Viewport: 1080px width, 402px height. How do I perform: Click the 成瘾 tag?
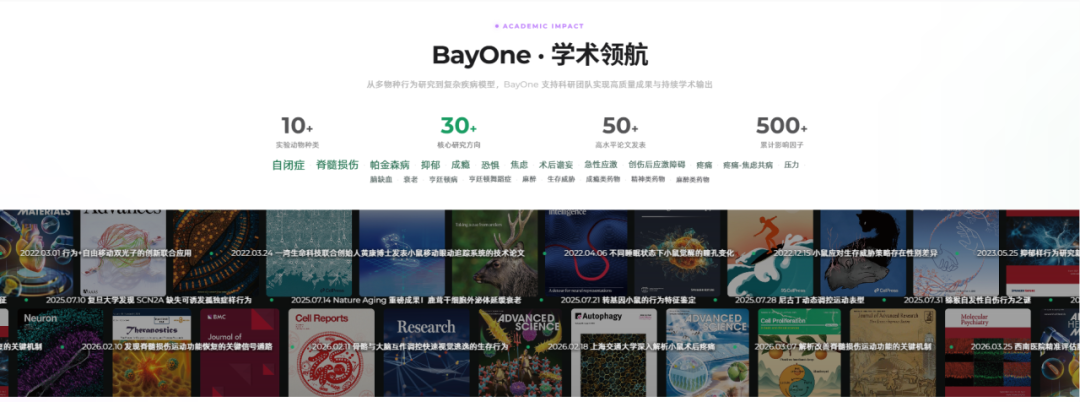tap(460, 165)
